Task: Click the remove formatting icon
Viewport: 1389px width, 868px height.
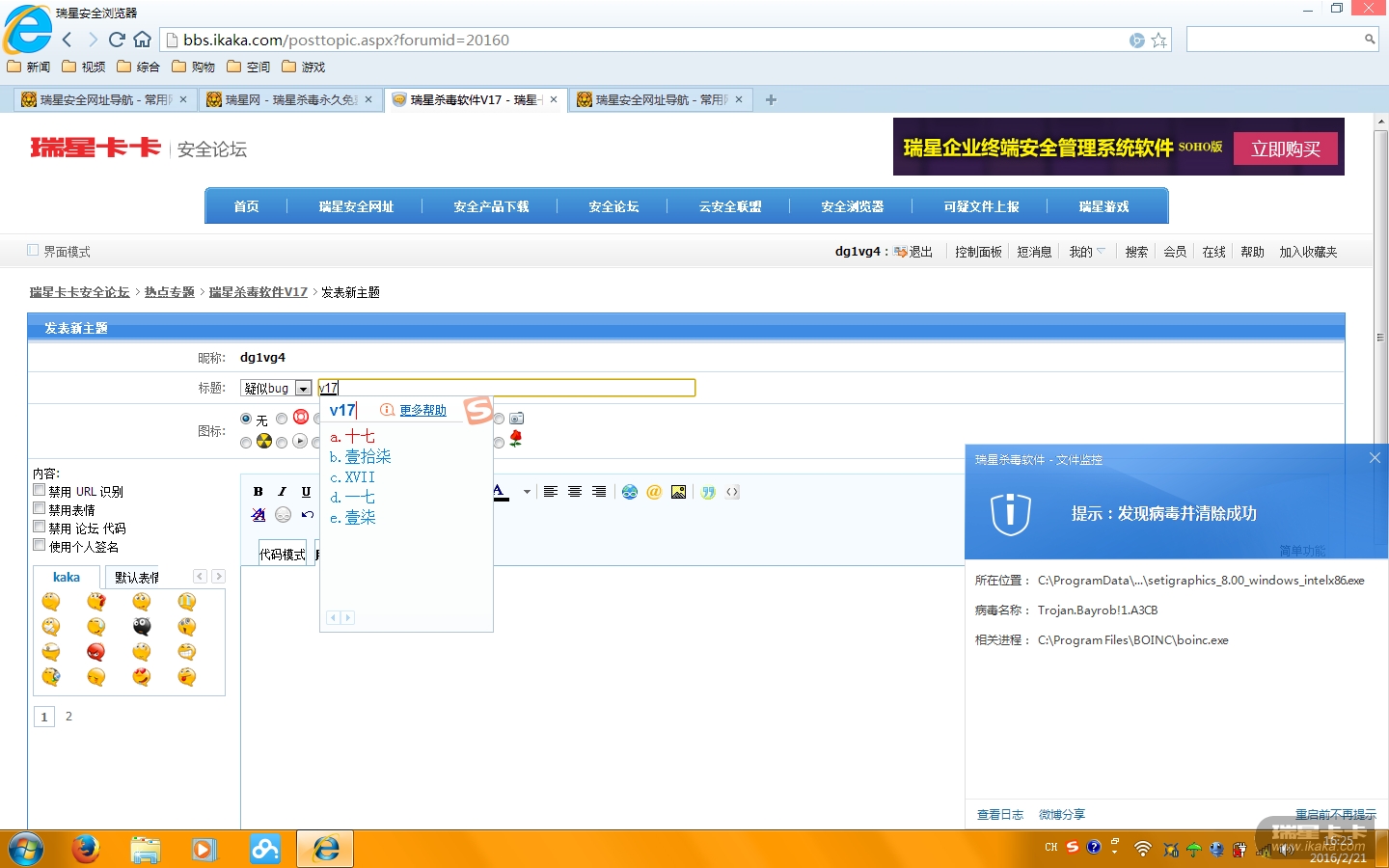Action: pyautogui.click(x=259, y=515)
